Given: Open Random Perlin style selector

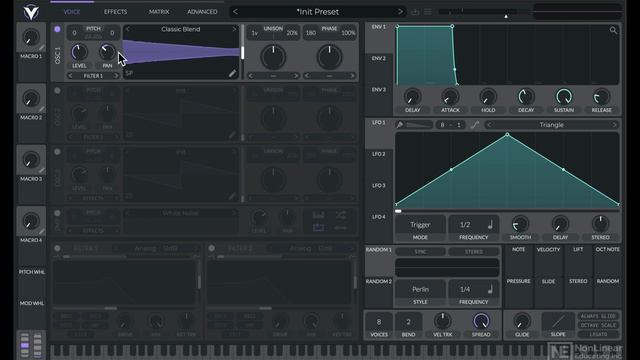Looking at the screenshot, I should coord(420,289).
